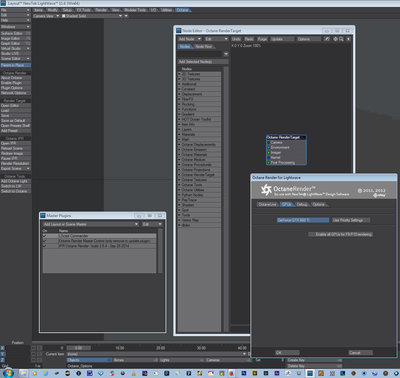This screenshot has width=400, height=378.
Task: Toggle the Z axis button
Action: click(3, 360)
